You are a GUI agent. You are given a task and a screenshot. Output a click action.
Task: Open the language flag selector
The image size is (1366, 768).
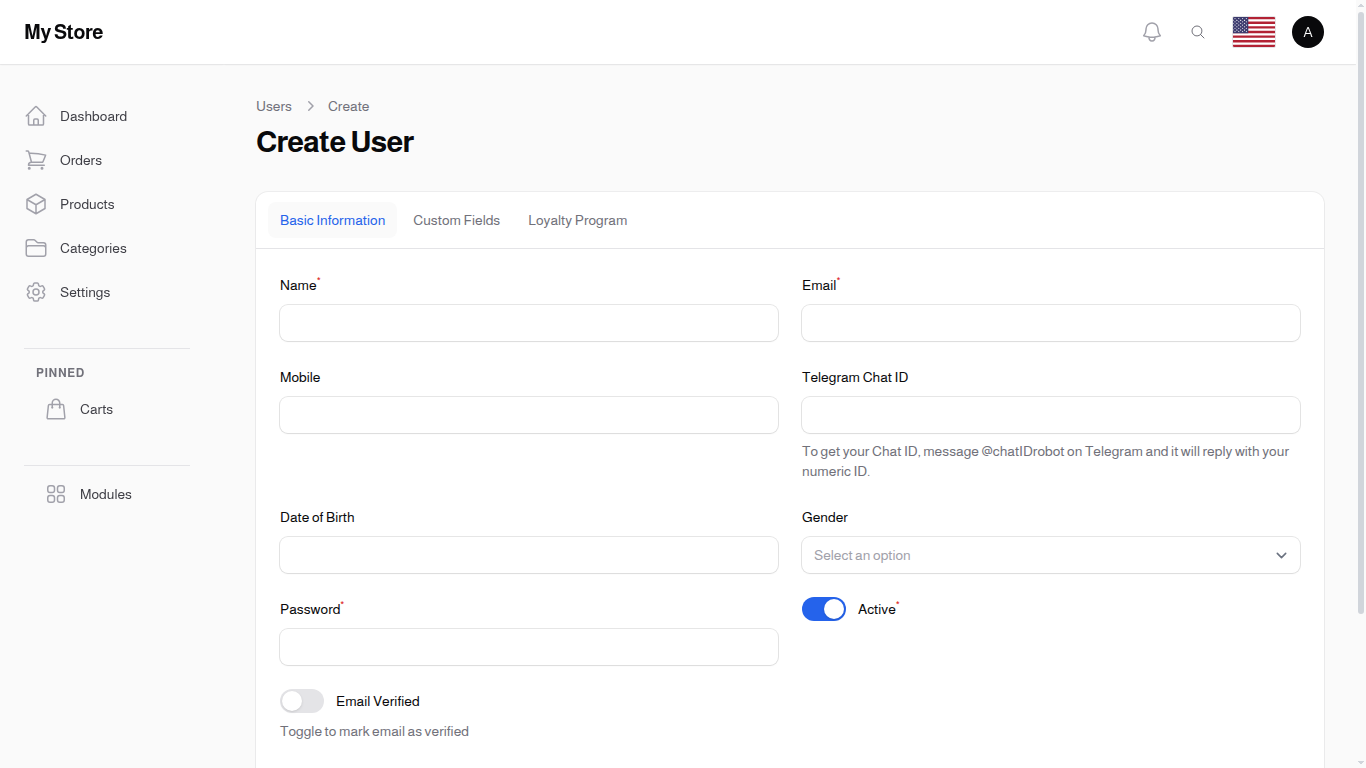coord(1253,31)
